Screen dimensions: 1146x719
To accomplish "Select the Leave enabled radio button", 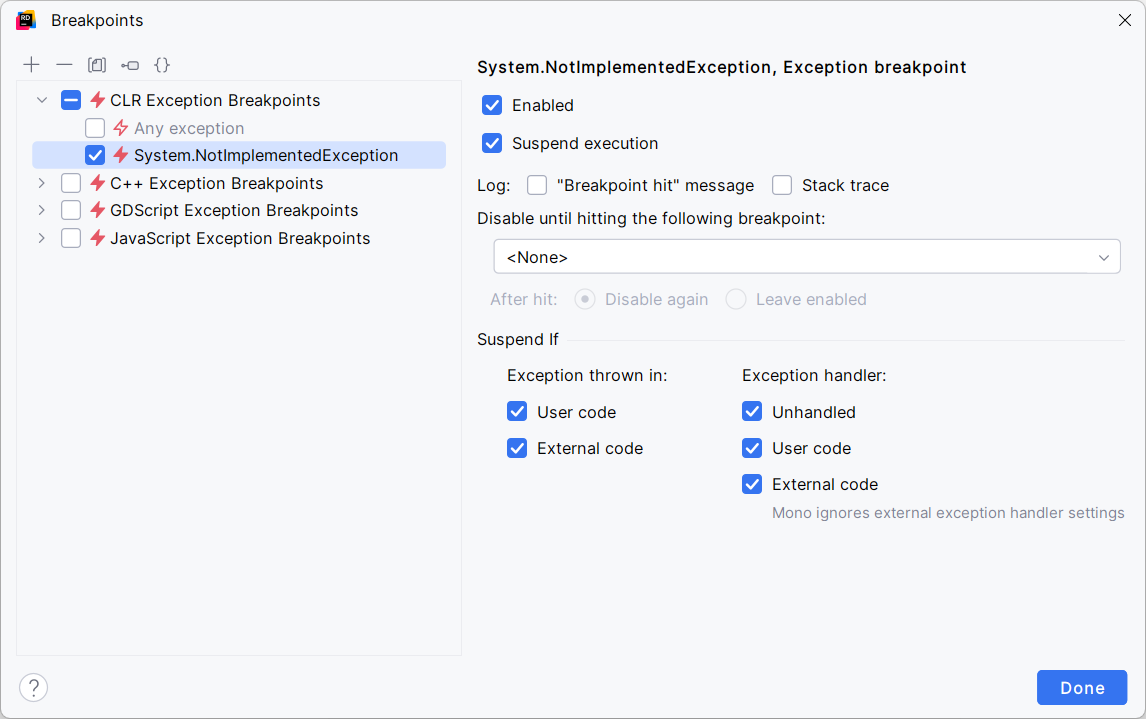I will (735, 299).
